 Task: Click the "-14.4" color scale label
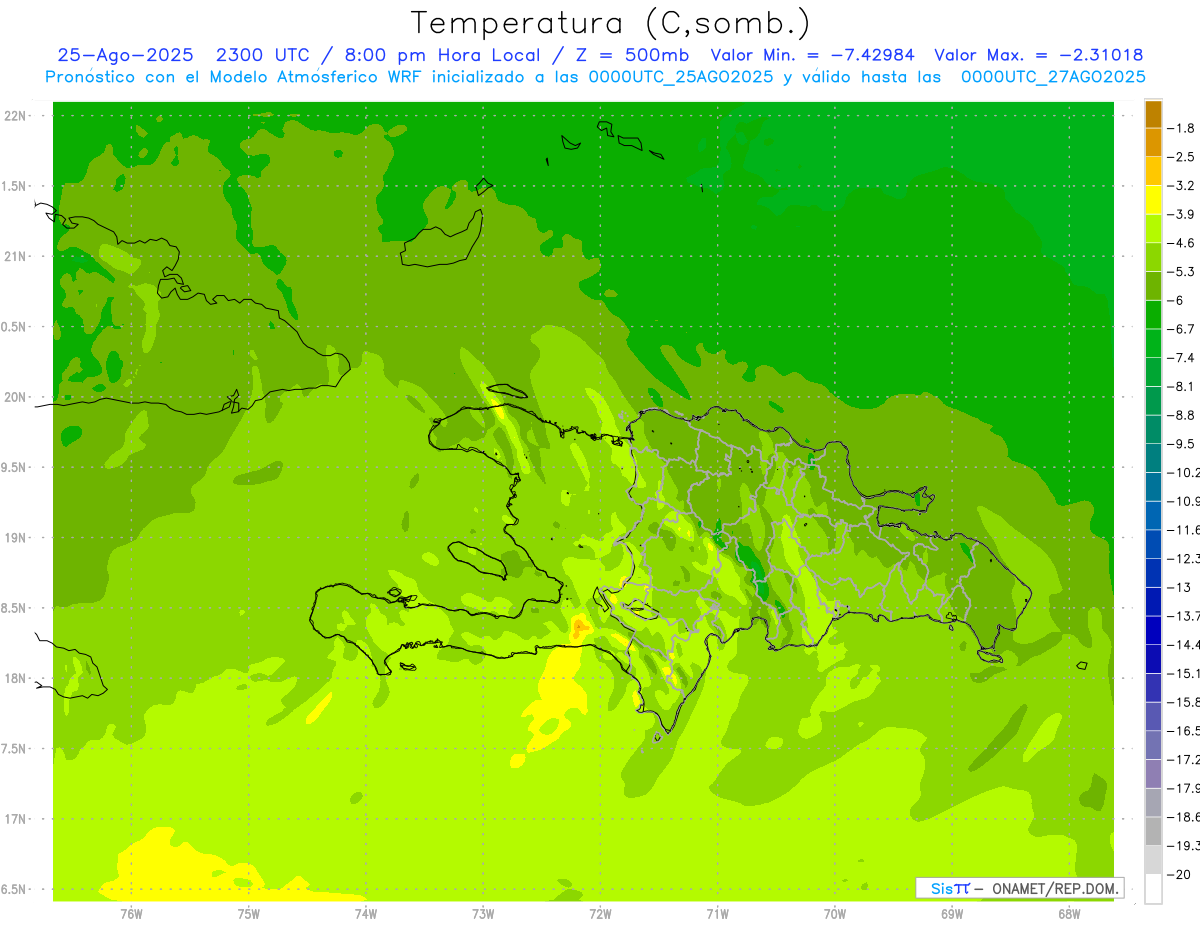(x=1184, y=644)
